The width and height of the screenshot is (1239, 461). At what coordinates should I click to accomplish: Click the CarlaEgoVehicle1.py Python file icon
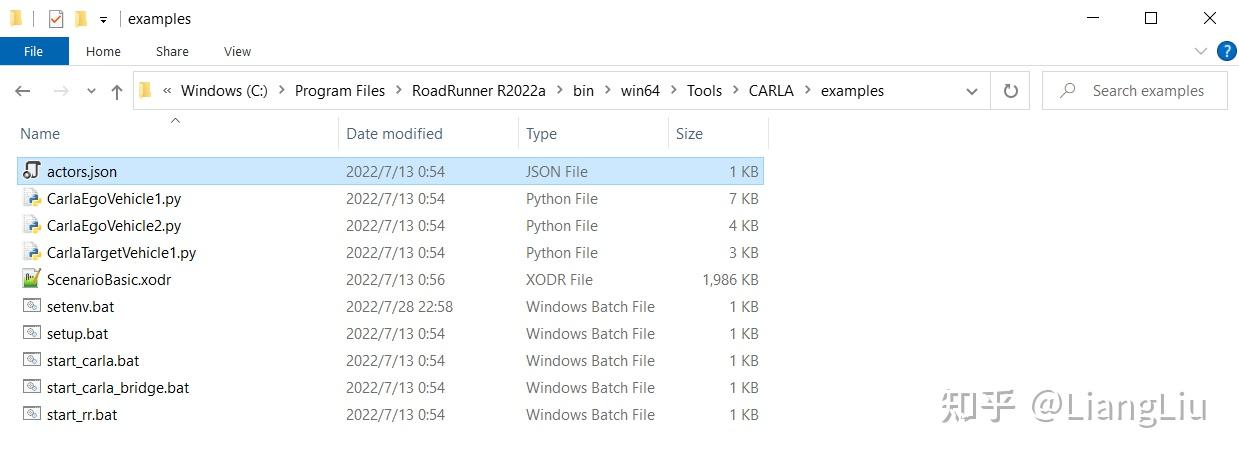pyautogui.click(x=31, y=198)
